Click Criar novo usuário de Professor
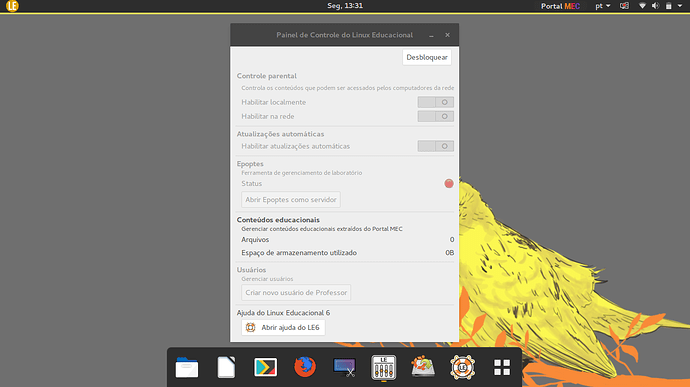The width and height of the screenshot is (690, 387). (x=296, y=292)
